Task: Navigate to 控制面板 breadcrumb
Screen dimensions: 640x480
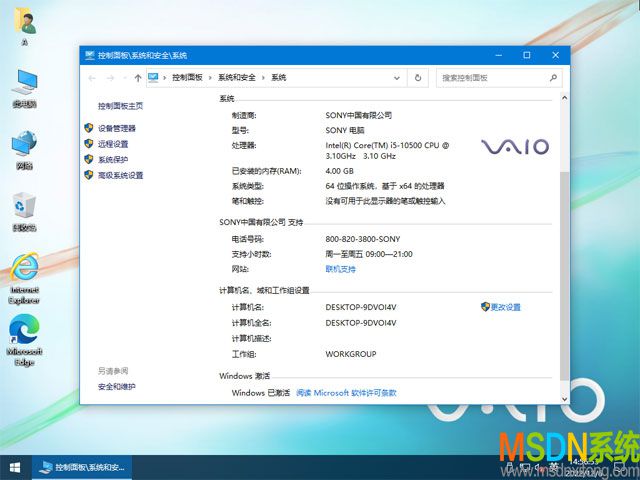Action: [x=187, y=77]
